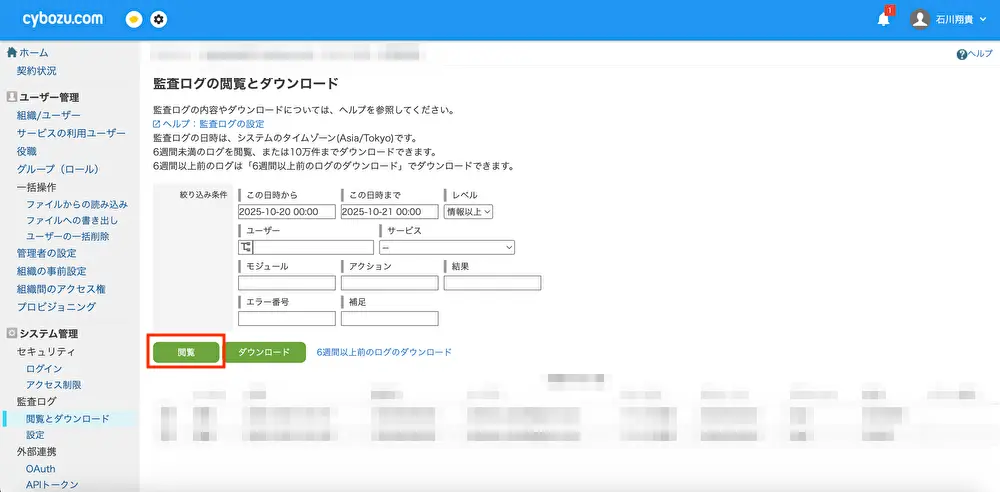Open the gear settings icon in header
This screenshot has height=492, width=1000.
(159, 20)
